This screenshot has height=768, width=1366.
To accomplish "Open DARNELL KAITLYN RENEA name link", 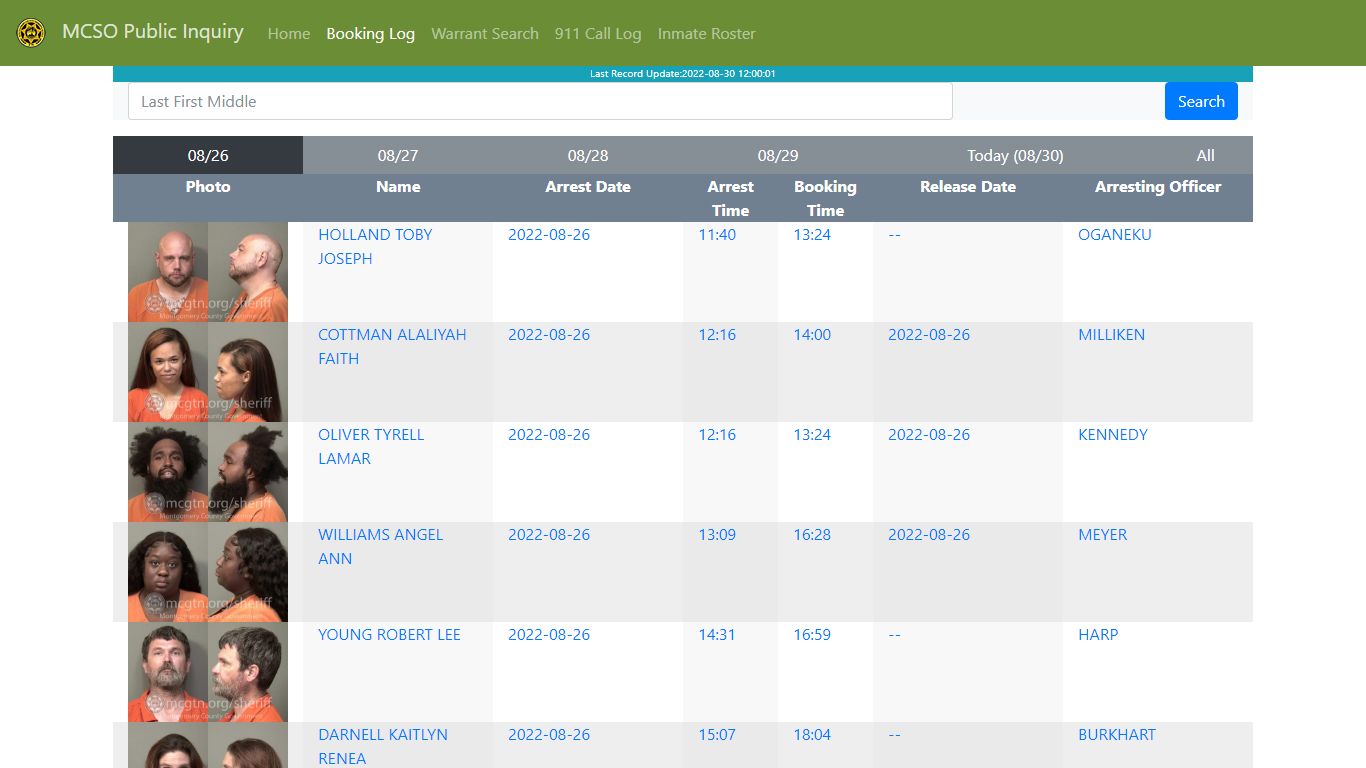I will tap(383, 746).
